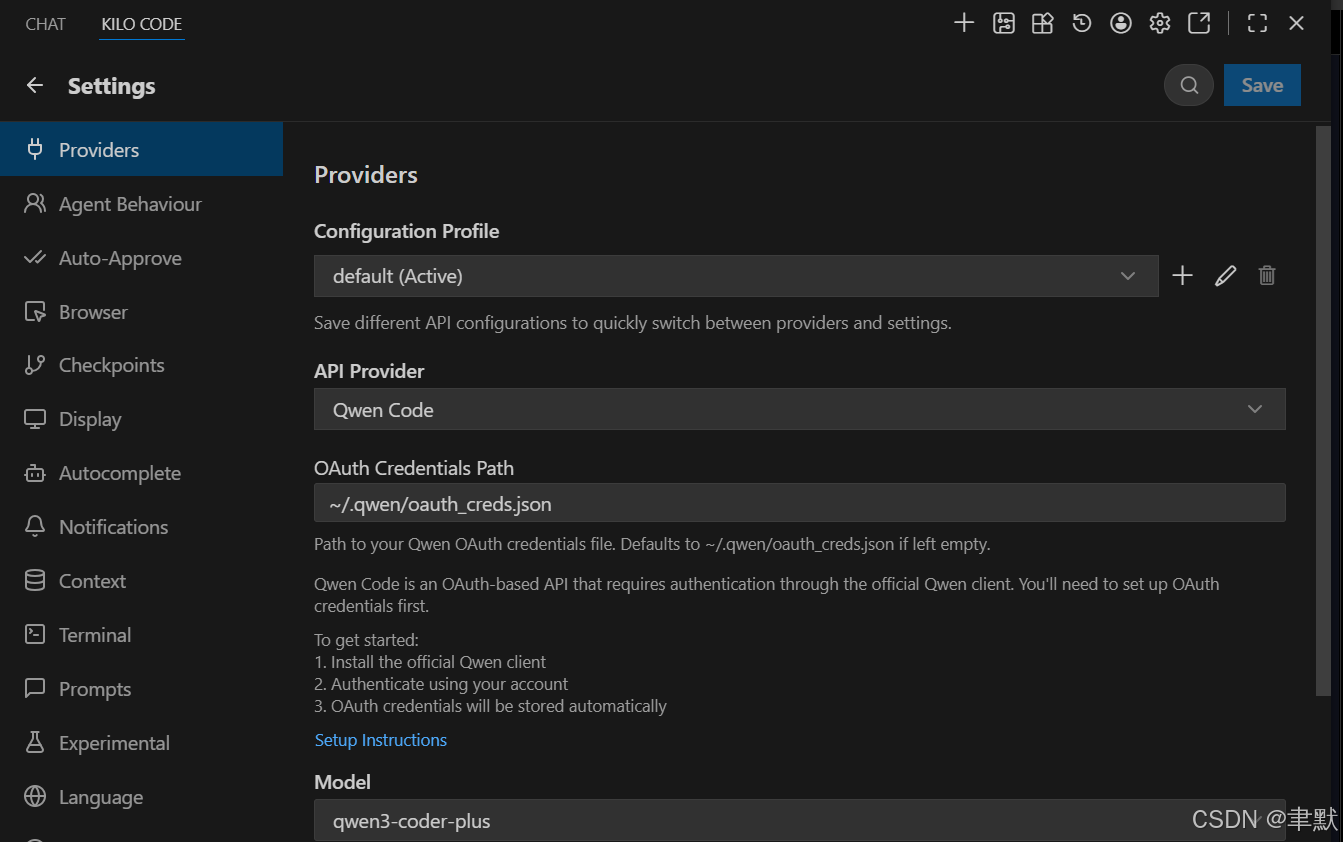Open the Model qwen3-coder-plus dropdown
This screenshot has height=842, width=1343.
[x=799, y=821]
